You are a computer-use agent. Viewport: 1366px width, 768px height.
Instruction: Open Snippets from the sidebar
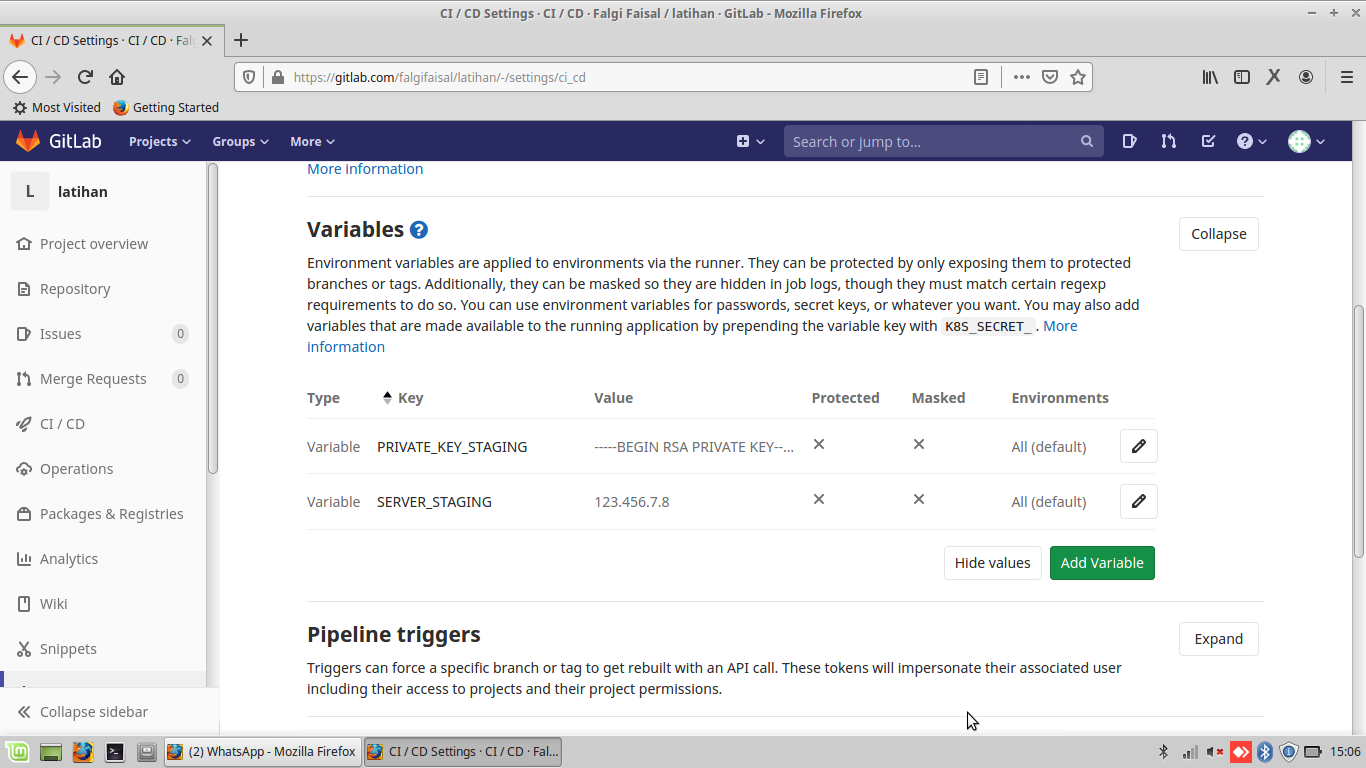click(68, 648)
